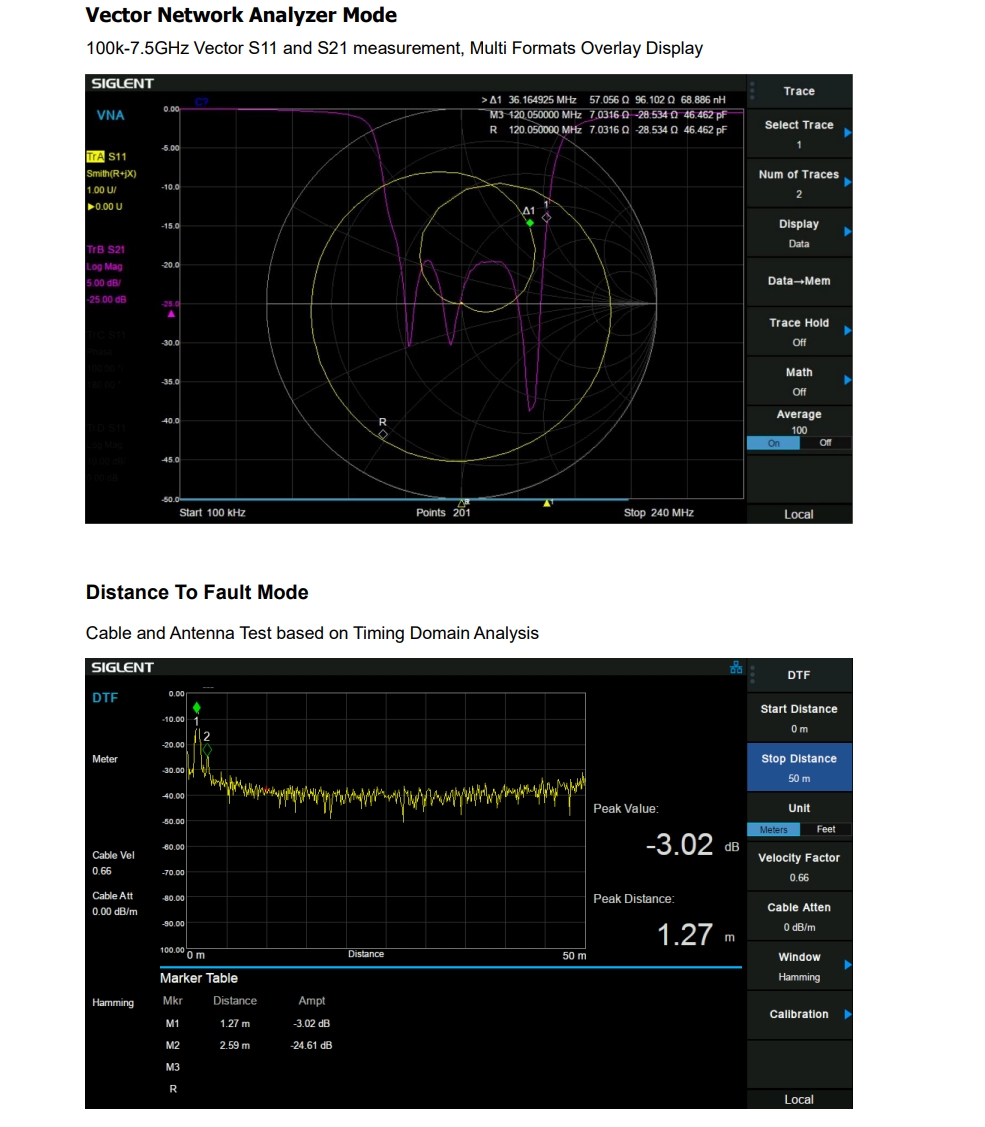
Task: Click the M2 row in Marker Table
Action: point(247,1046)
